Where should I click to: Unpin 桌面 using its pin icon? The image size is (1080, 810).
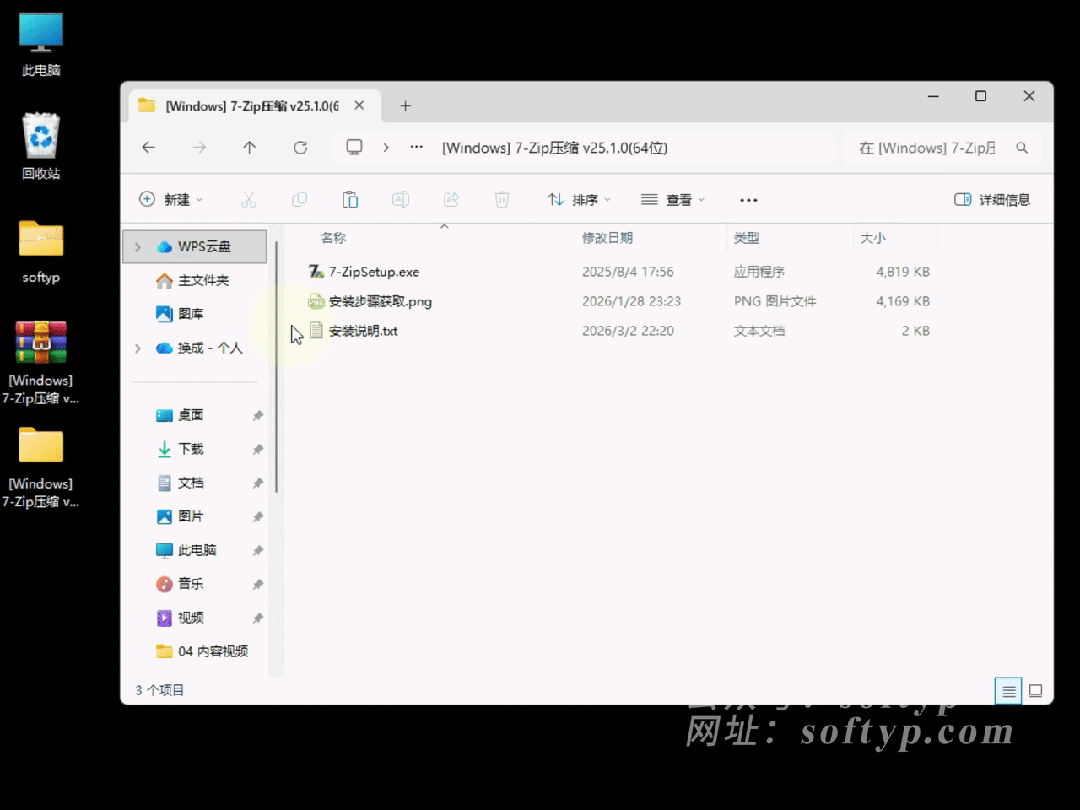coord(258,415)
